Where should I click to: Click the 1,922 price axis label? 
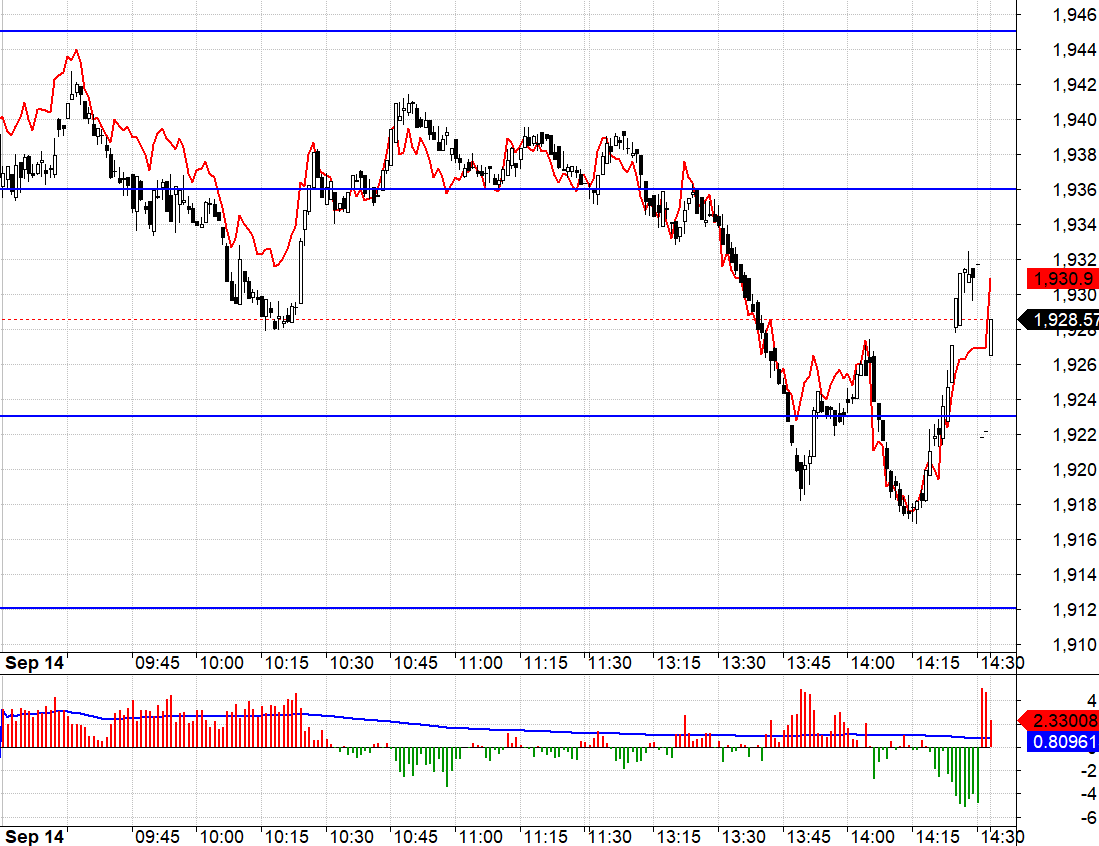coord(1074,435)
